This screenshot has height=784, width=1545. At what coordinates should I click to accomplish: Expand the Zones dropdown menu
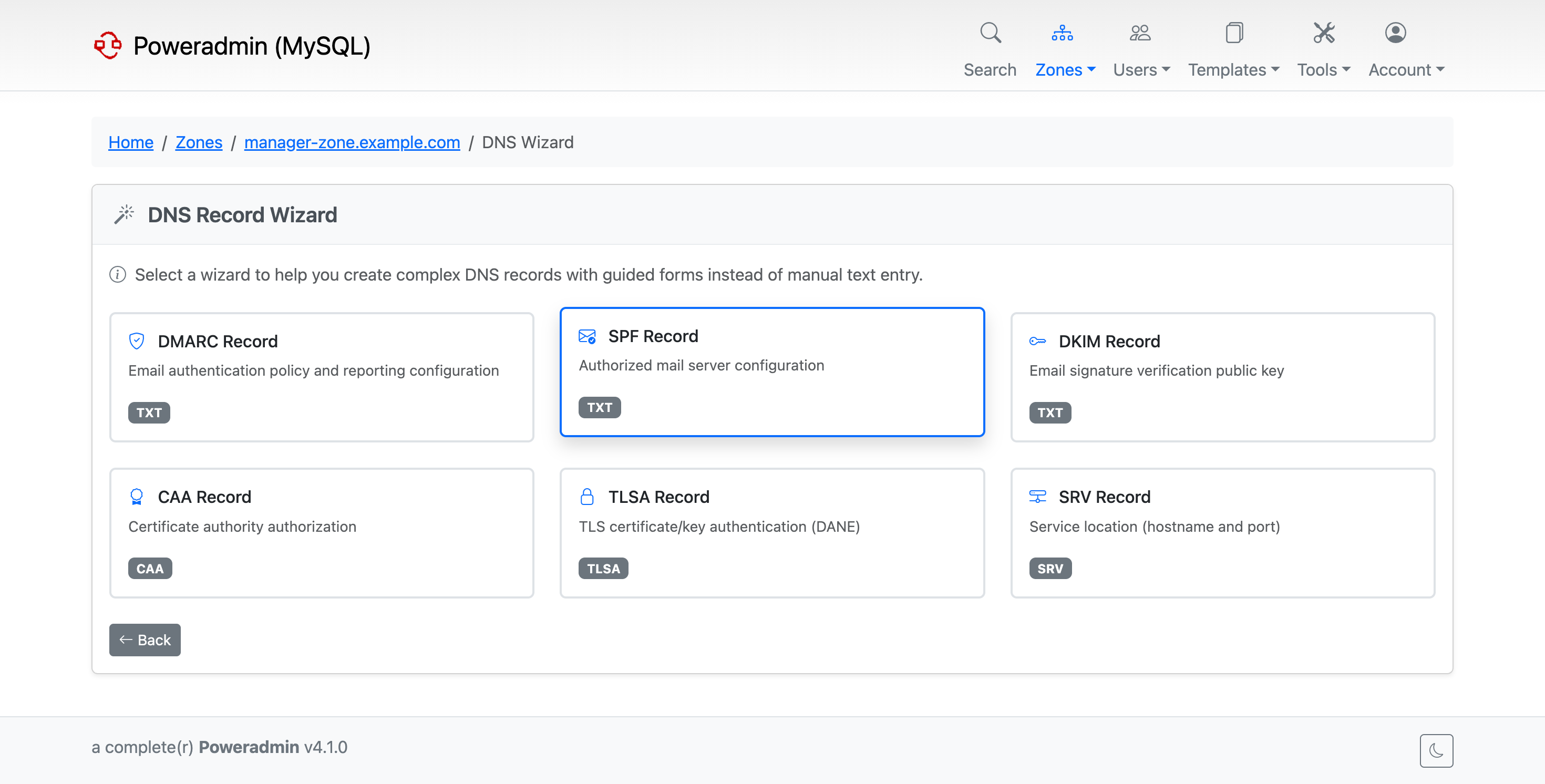[1065, 69]
